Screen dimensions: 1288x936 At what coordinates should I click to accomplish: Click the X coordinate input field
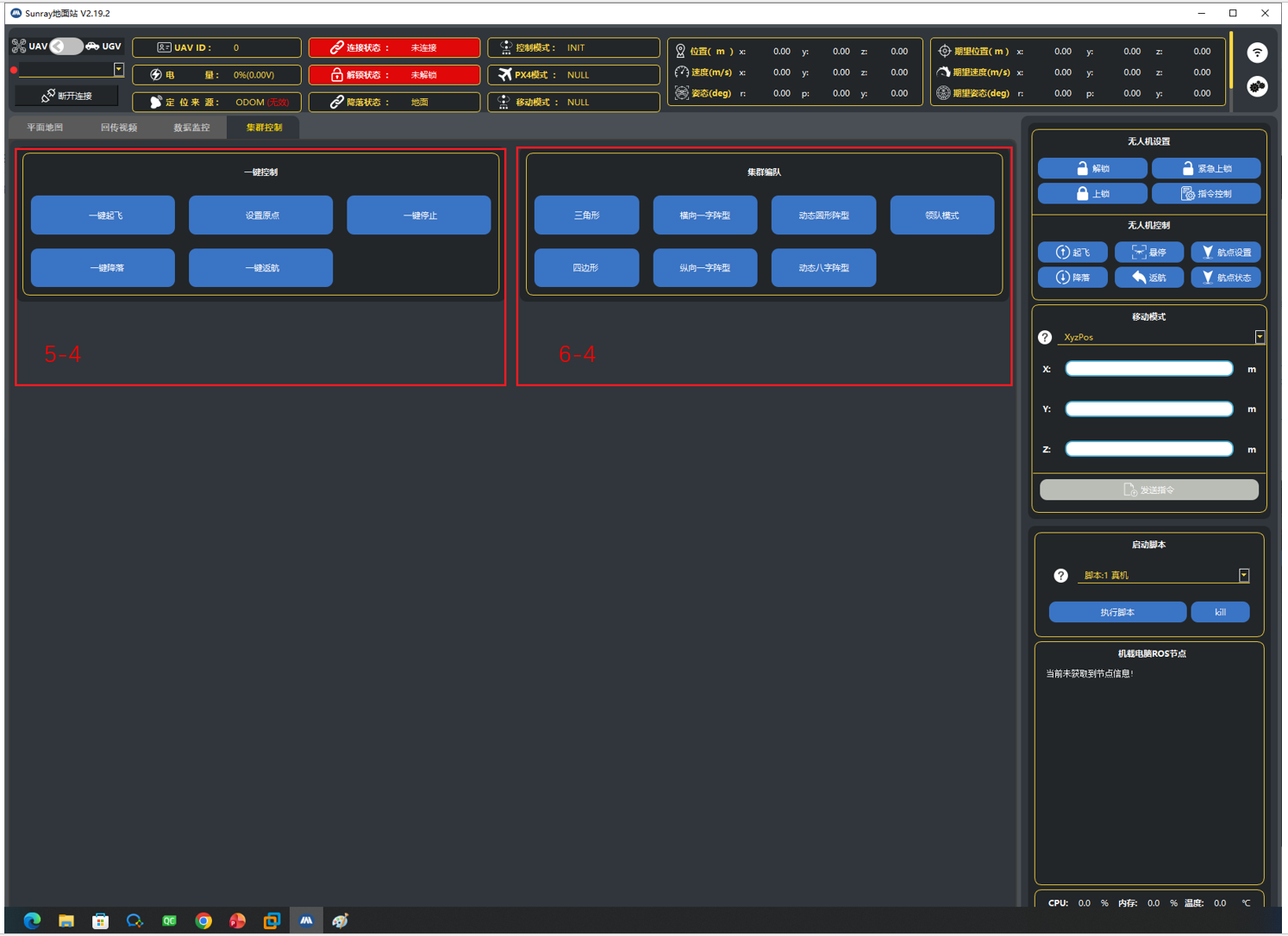click(x=1149, y=369)
